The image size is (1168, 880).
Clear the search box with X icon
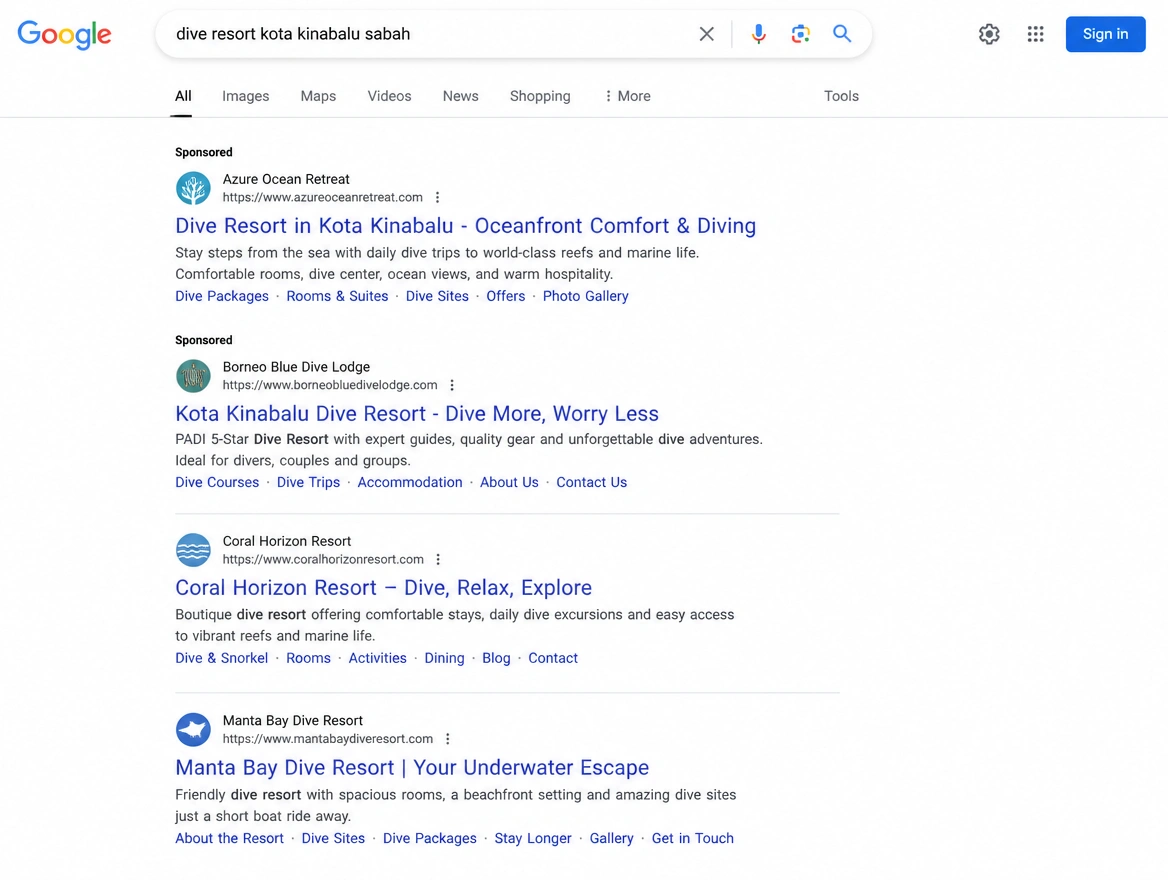(x=706, y=34)
